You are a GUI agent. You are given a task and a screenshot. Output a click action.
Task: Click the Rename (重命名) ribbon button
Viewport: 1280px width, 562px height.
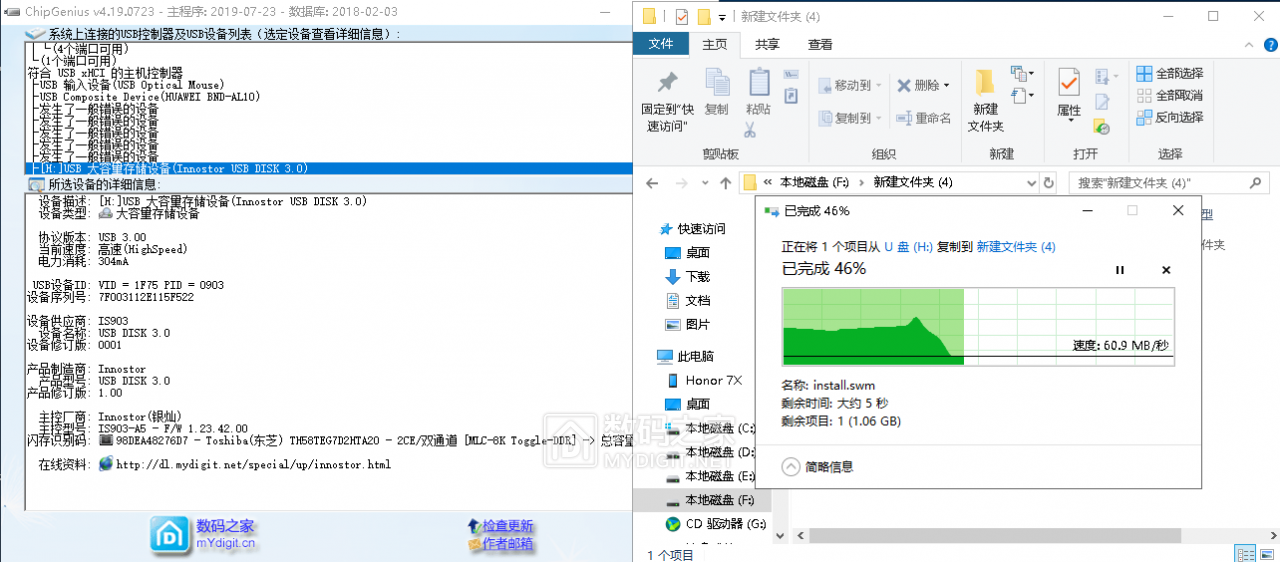click(923, 118)
